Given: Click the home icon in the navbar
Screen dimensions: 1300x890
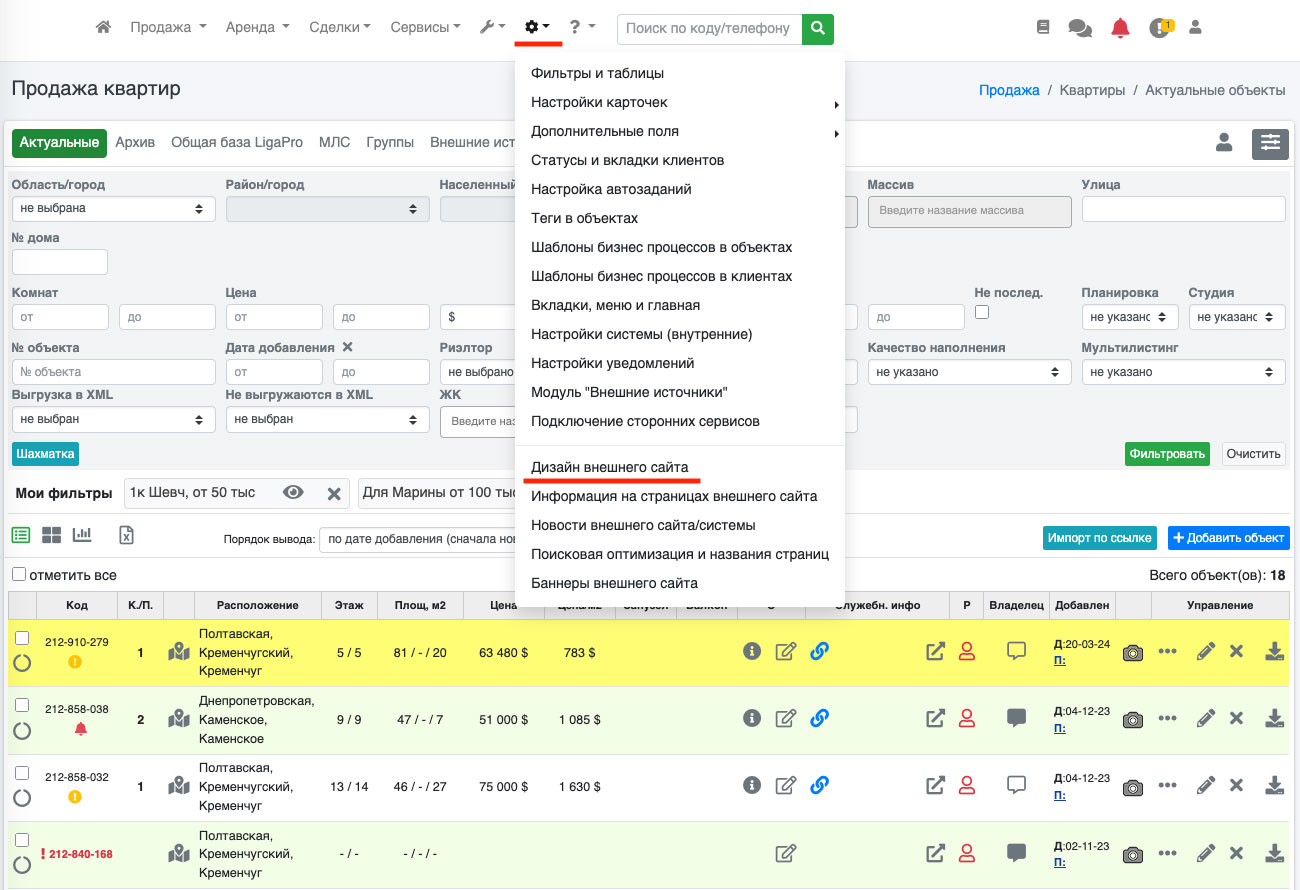Looking at the screenshot, I should (103, 28).
